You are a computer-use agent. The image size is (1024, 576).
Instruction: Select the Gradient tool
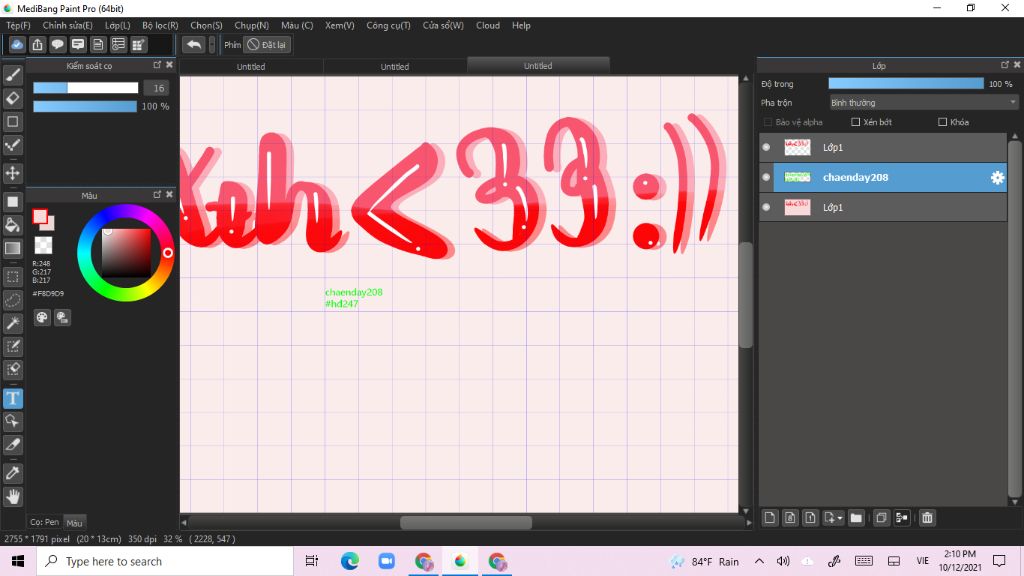pos(12,248)
